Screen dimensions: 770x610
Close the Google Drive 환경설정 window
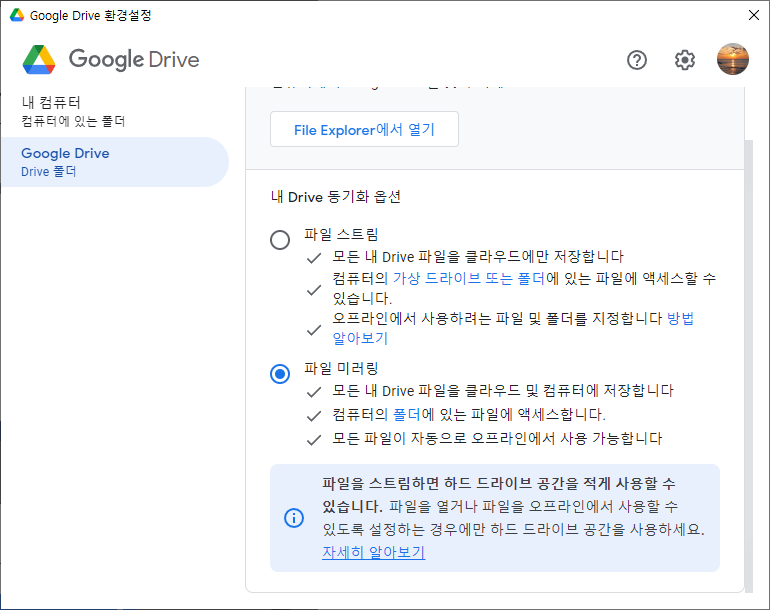pos(754,15)
